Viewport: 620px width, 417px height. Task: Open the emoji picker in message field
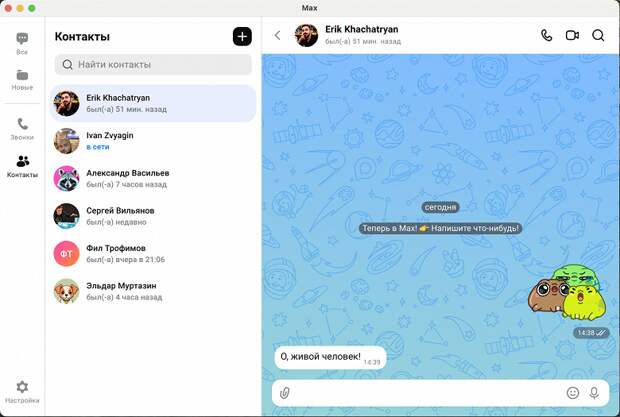click(x=573, y=392)
